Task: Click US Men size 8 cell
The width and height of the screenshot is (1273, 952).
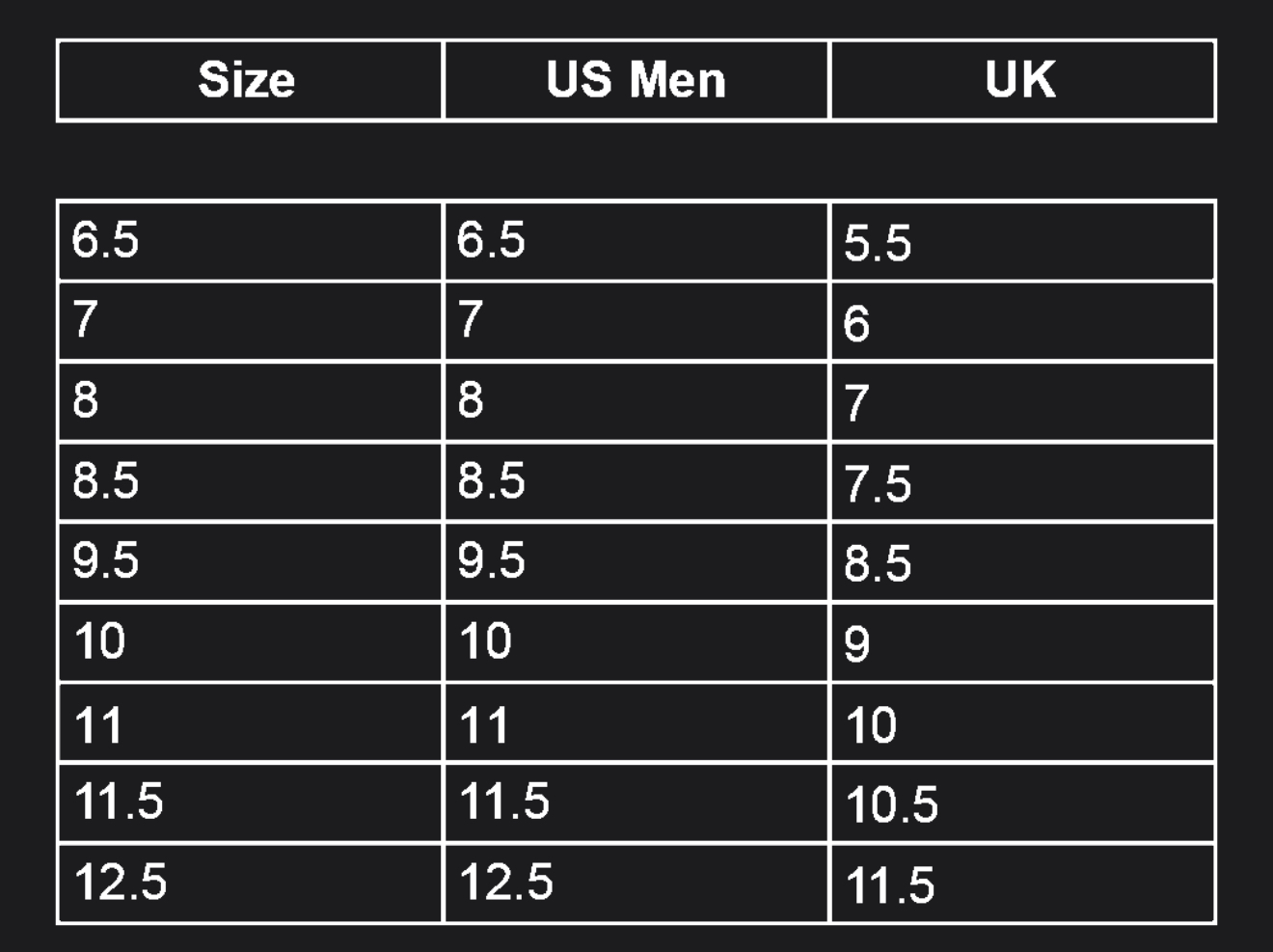Action: pyautogui.click(x=636, y=400)
